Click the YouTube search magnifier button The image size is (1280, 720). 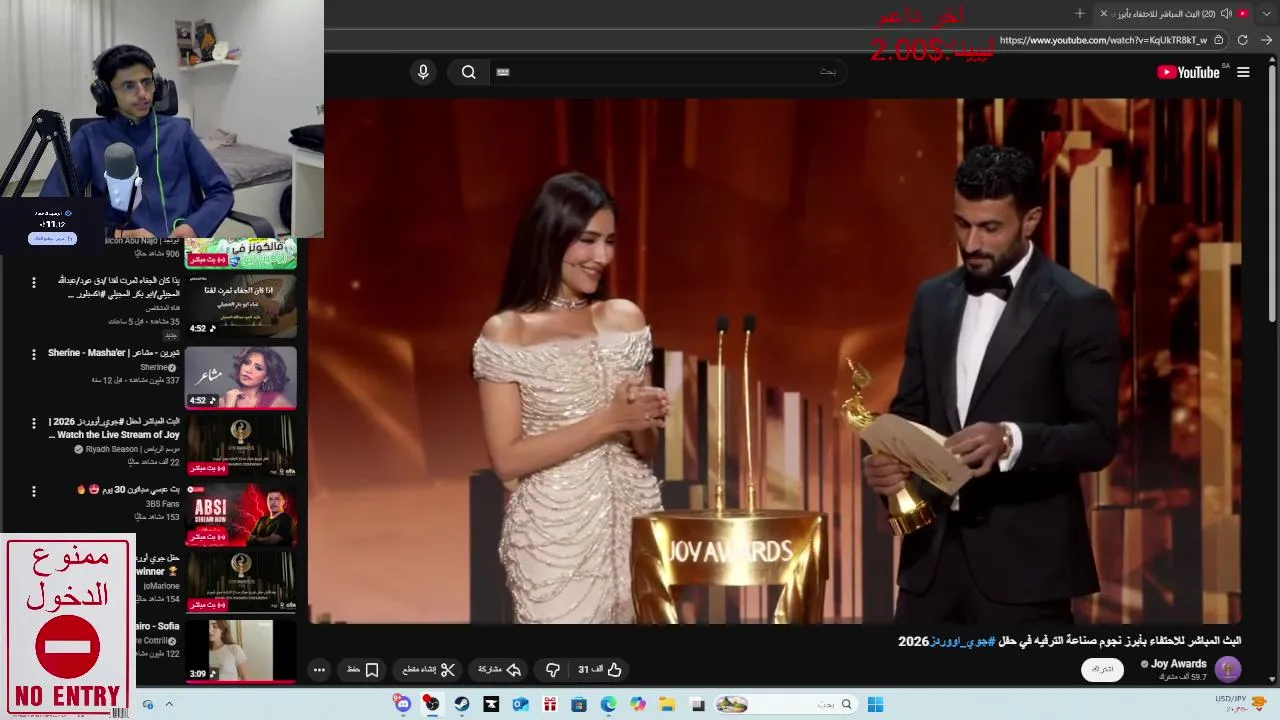pos(469,72)
